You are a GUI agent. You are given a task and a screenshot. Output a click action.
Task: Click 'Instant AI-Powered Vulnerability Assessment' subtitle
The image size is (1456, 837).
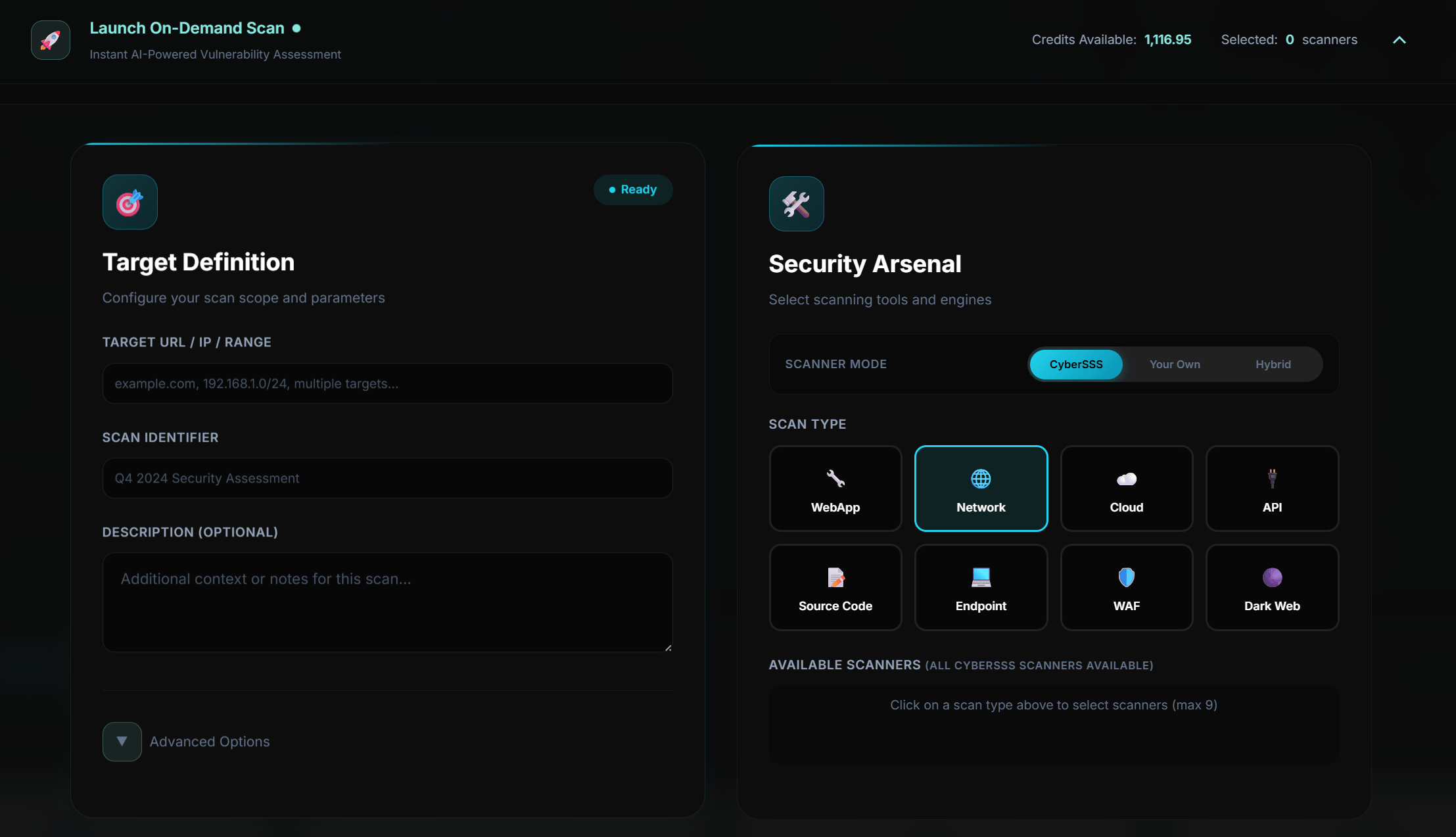point(215,55)
